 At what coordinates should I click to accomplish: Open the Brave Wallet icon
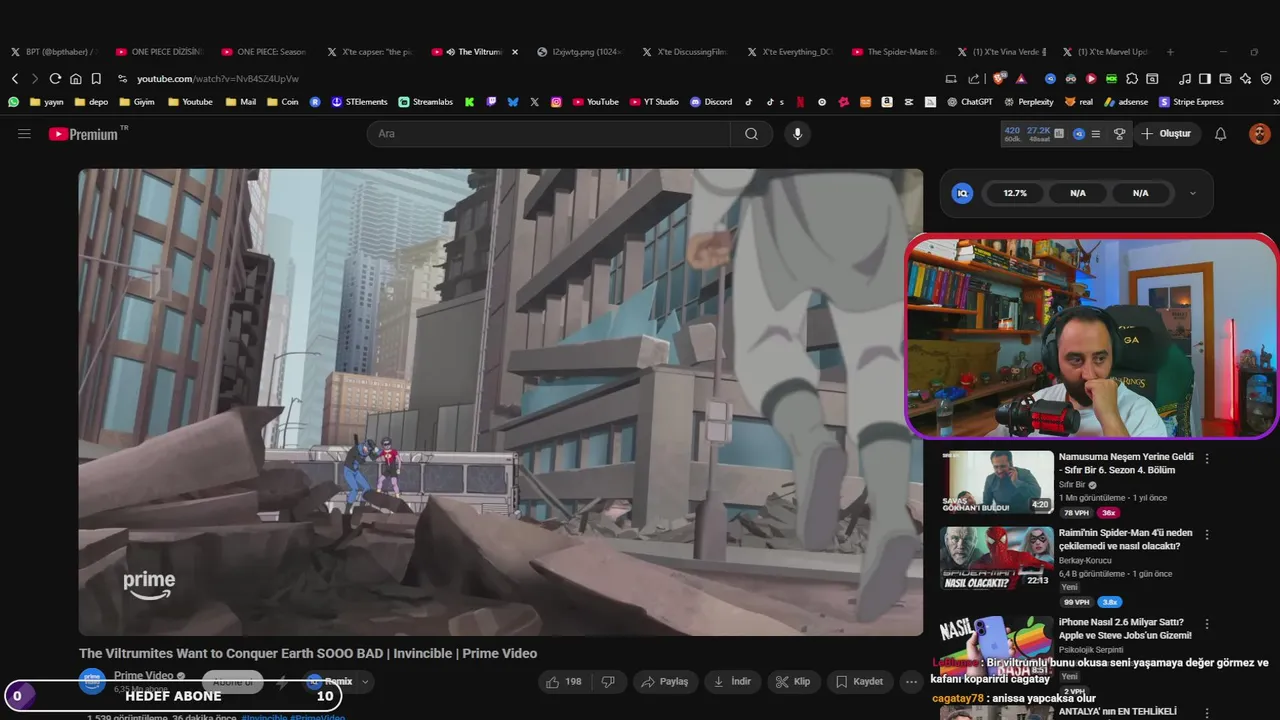click(x=1225, y=78)
